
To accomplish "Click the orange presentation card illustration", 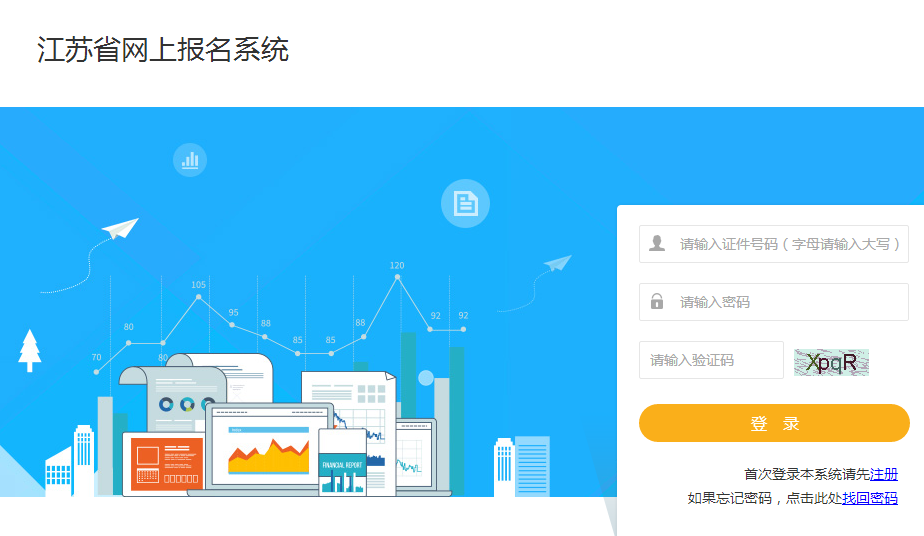I will click(x=167, y=464).
